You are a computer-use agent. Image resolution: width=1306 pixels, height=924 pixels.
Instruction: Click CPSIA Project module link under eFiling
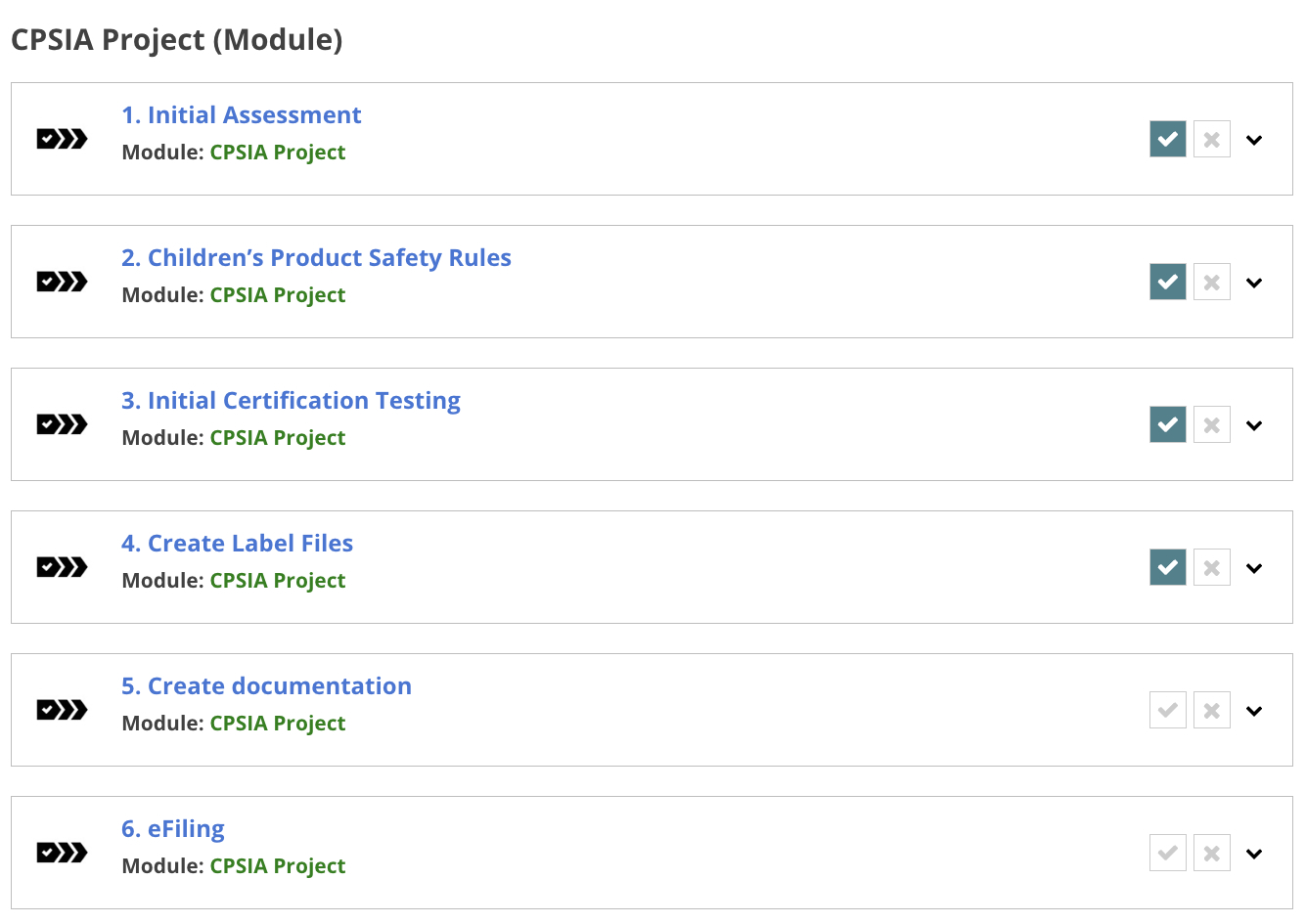(278, 866)
